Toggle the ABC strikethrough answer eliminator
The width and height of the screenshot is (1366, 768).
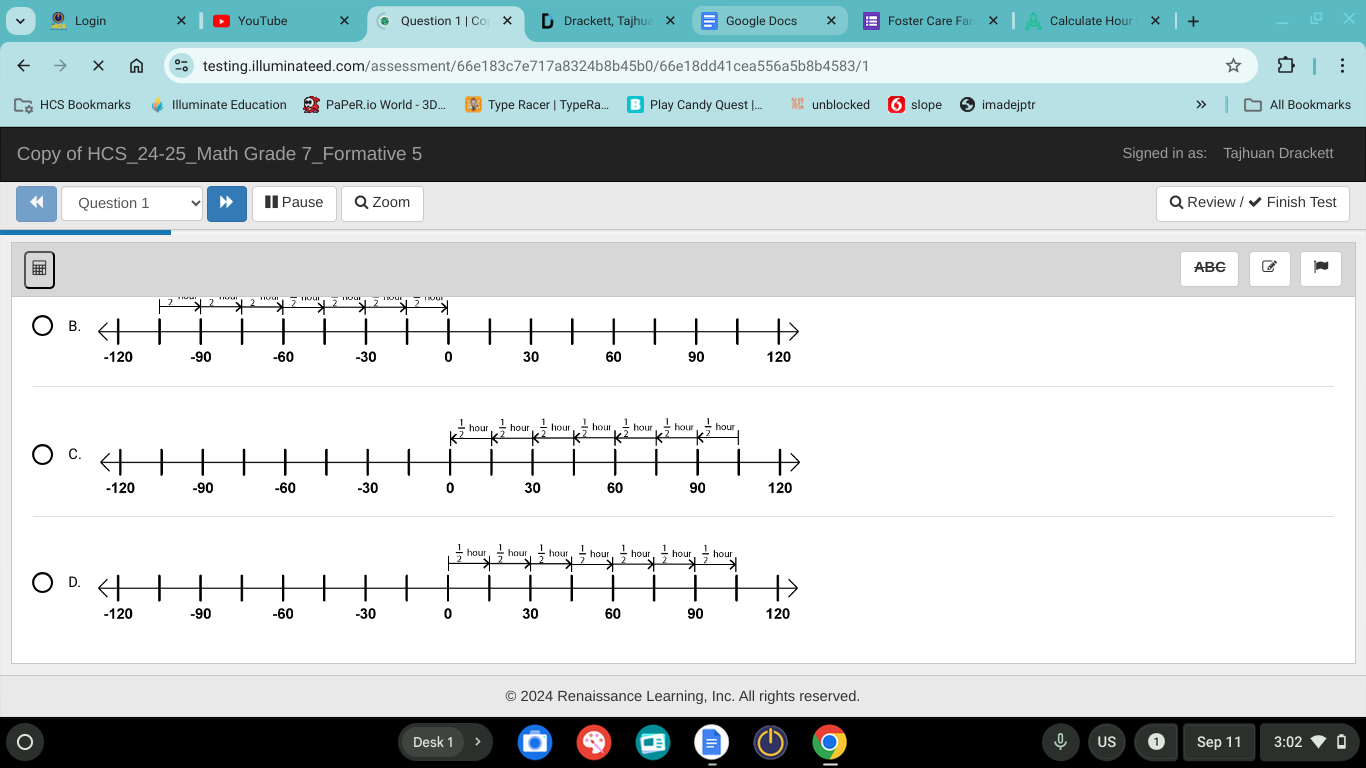click(x=1209, y=268)
